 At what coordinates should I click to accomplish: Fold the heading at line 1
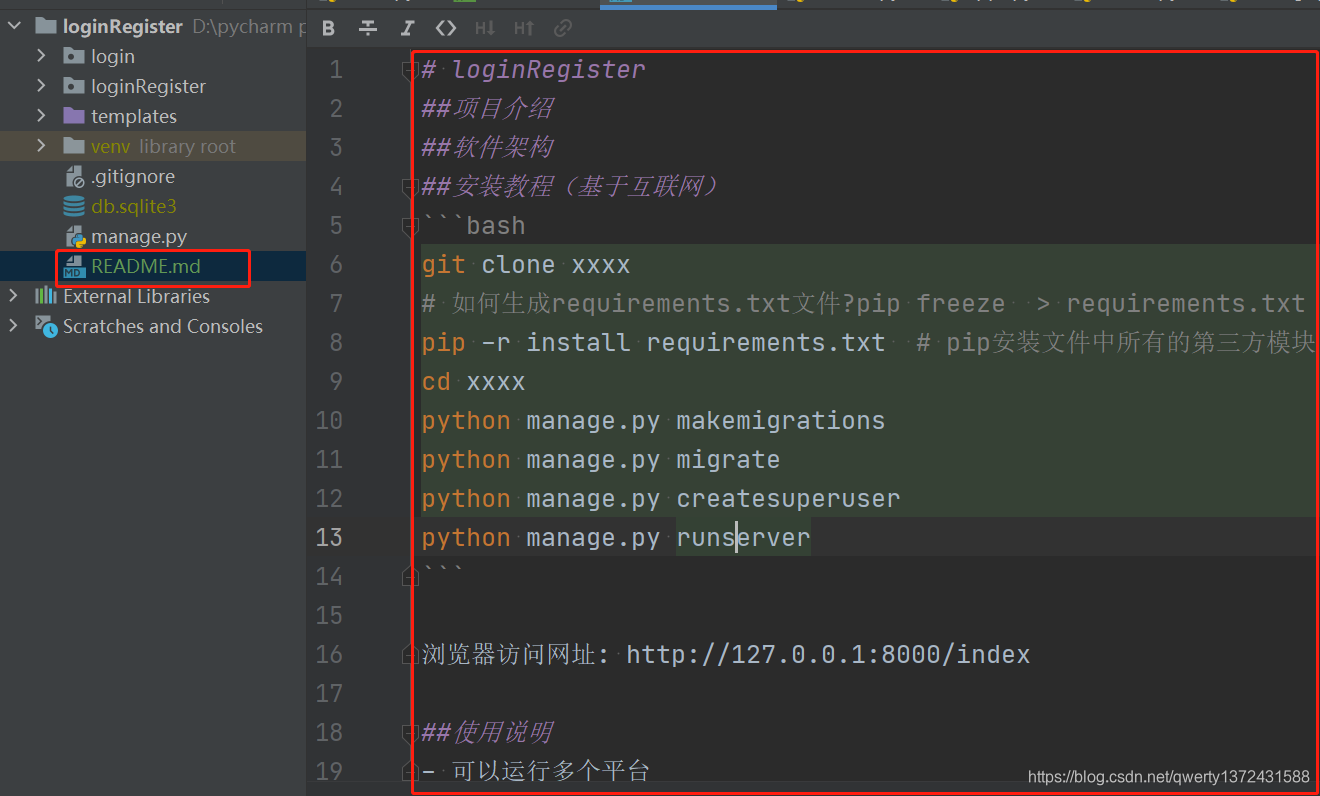[410, 70]
